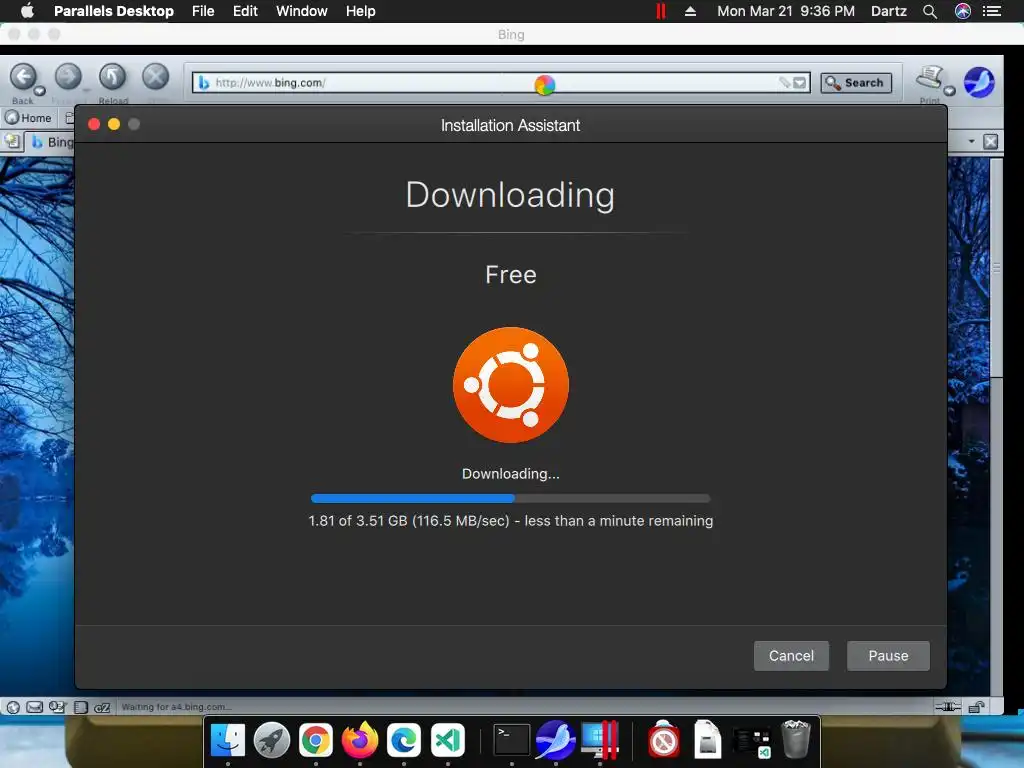1024x768 pixels.
Task: Click Parallels Desktop icon in Dock
Action: (x=600, y=741)
